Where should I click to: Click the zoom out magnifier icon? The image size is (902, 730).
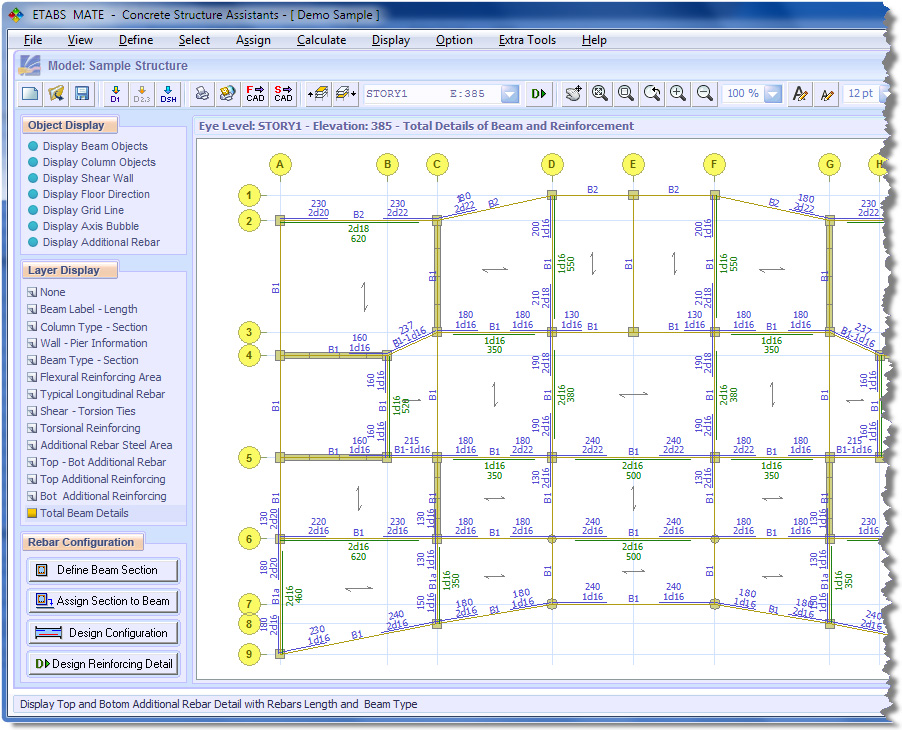tap(704, 94)
